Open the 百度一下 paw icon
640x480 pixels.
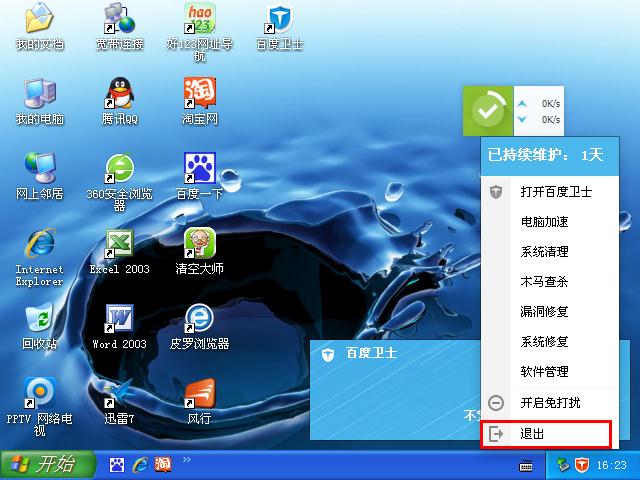199,171
